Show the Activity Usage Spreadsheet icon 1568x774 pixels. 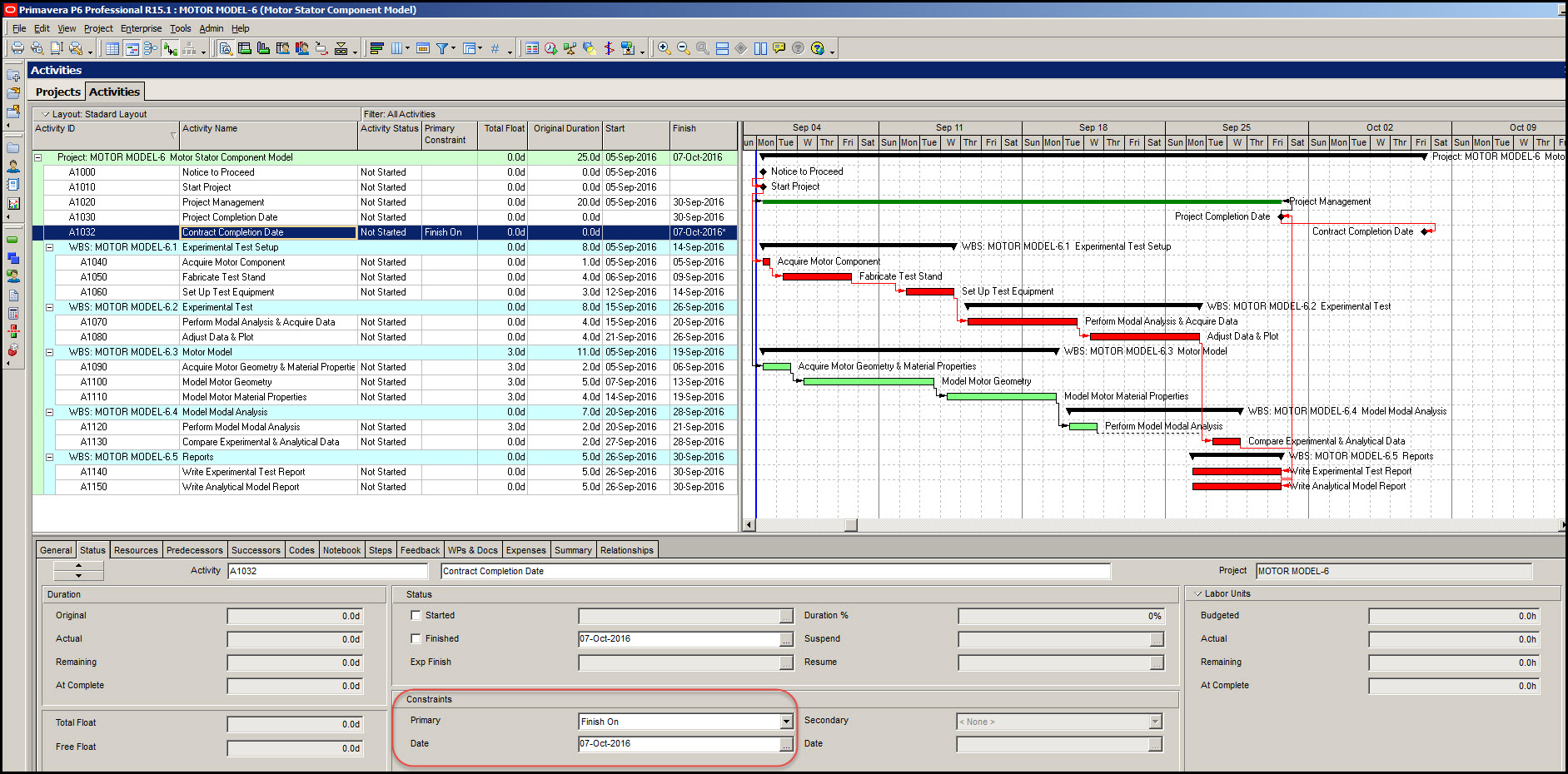[x=245, y=48]
